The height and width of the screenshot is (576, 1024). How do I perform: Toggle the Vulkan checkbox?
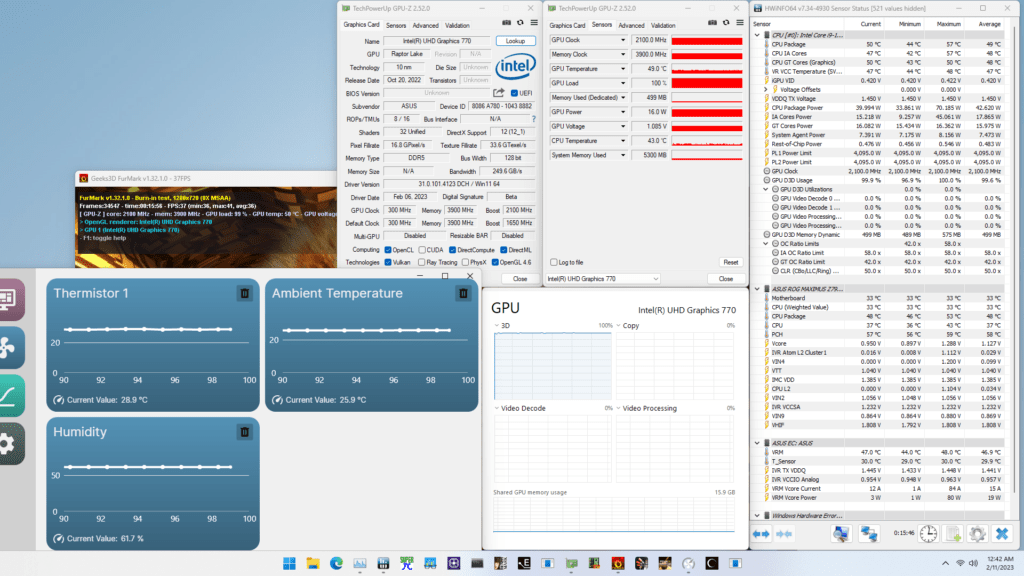(x=388, y=263)
